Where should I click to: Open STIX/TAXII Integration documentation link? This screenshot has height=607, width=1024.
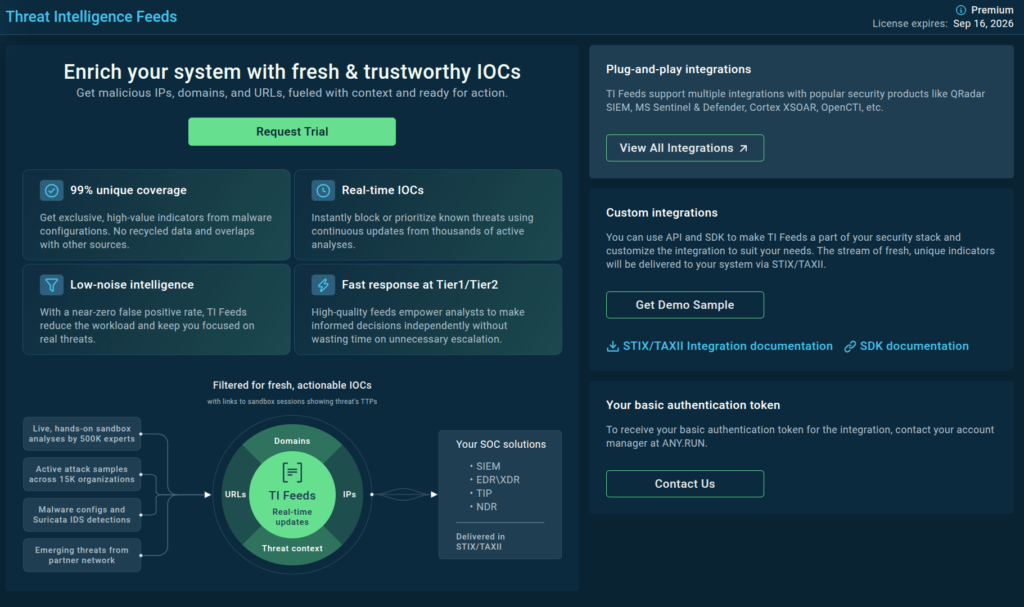727,346
